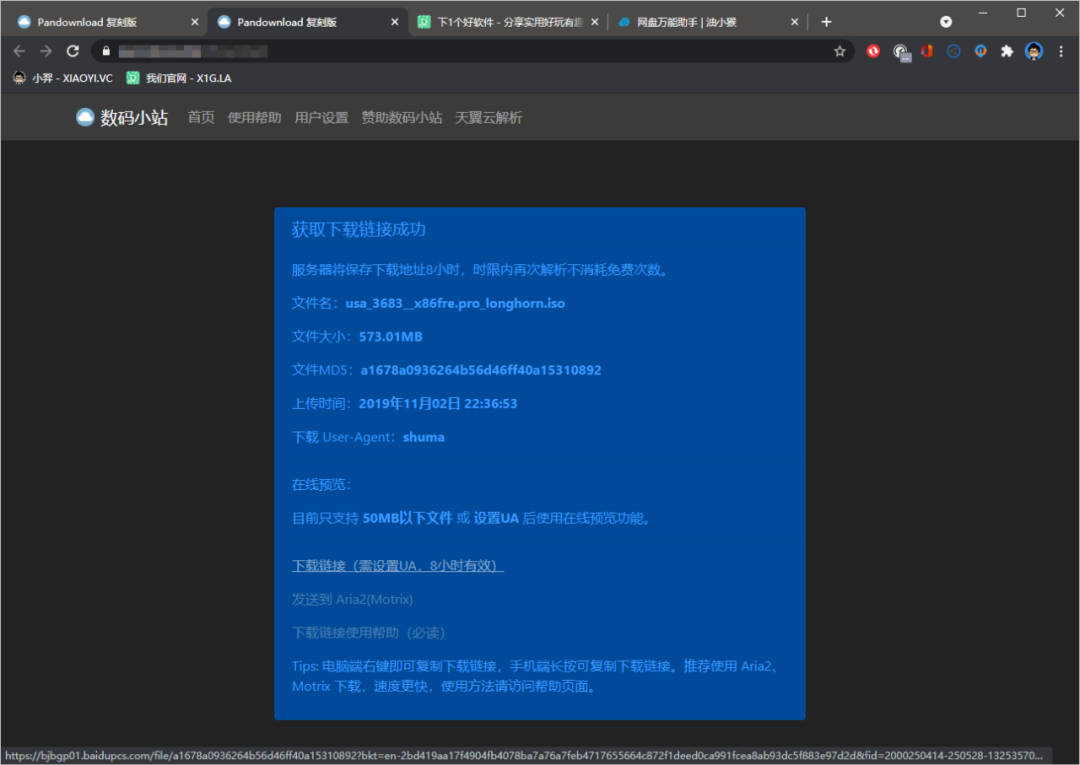Open the blue share extension icon
The image size is (1080, 765).
click(x=954, y=51)
